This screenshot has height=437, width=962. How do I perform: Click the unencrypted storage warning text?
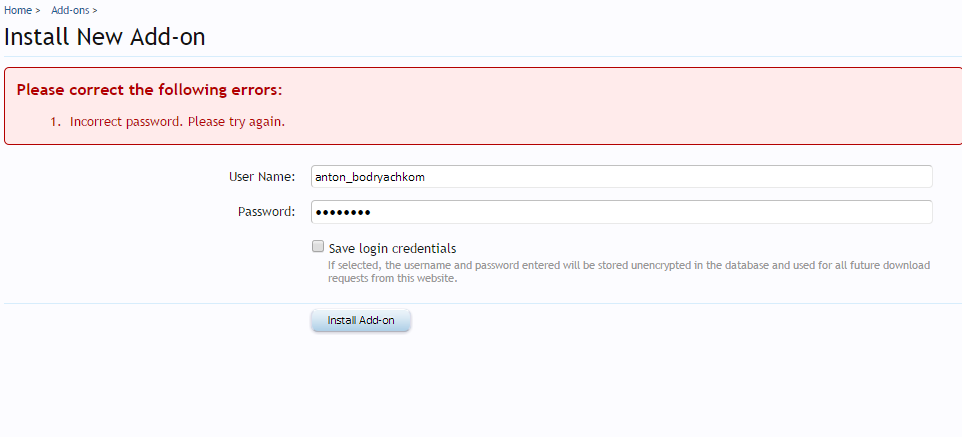point(628,272)
